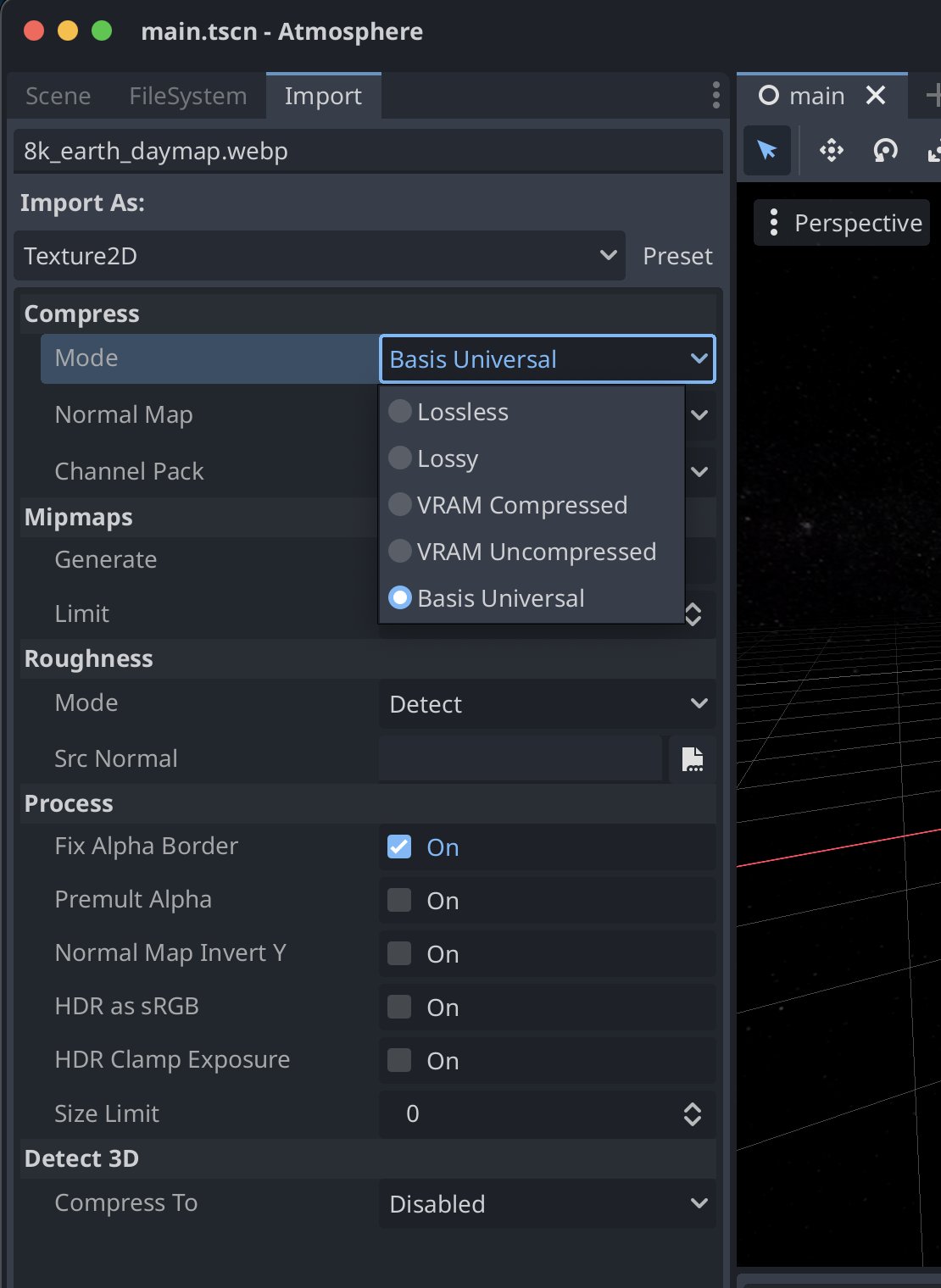Enable the HDR as sRGB checkbox
This screenshot has height=1288, width=941.
pos(399,1007)
